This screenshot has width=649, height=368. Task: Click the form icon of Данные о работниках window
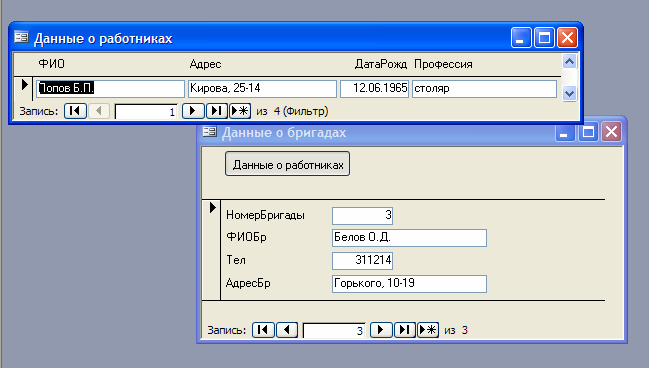click(x=21, y=38)
